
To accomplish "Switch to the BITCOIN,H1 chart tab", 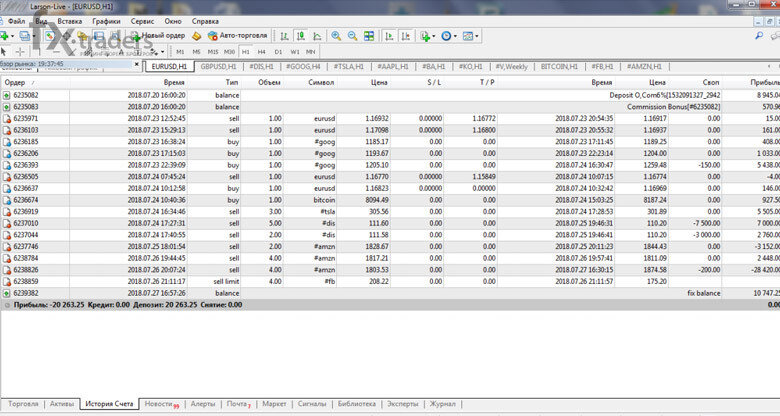I will (x=559, y=66).
